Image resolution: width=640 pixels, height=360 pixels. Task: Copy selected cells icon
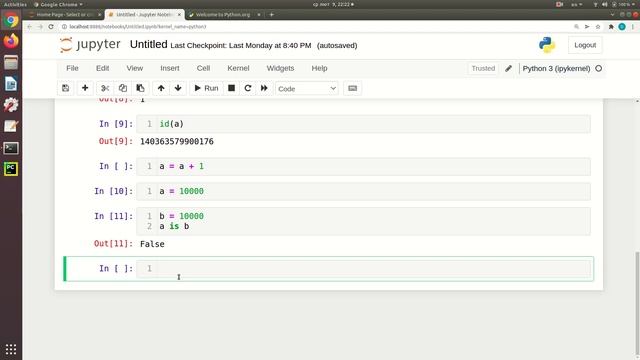(123, 88)
